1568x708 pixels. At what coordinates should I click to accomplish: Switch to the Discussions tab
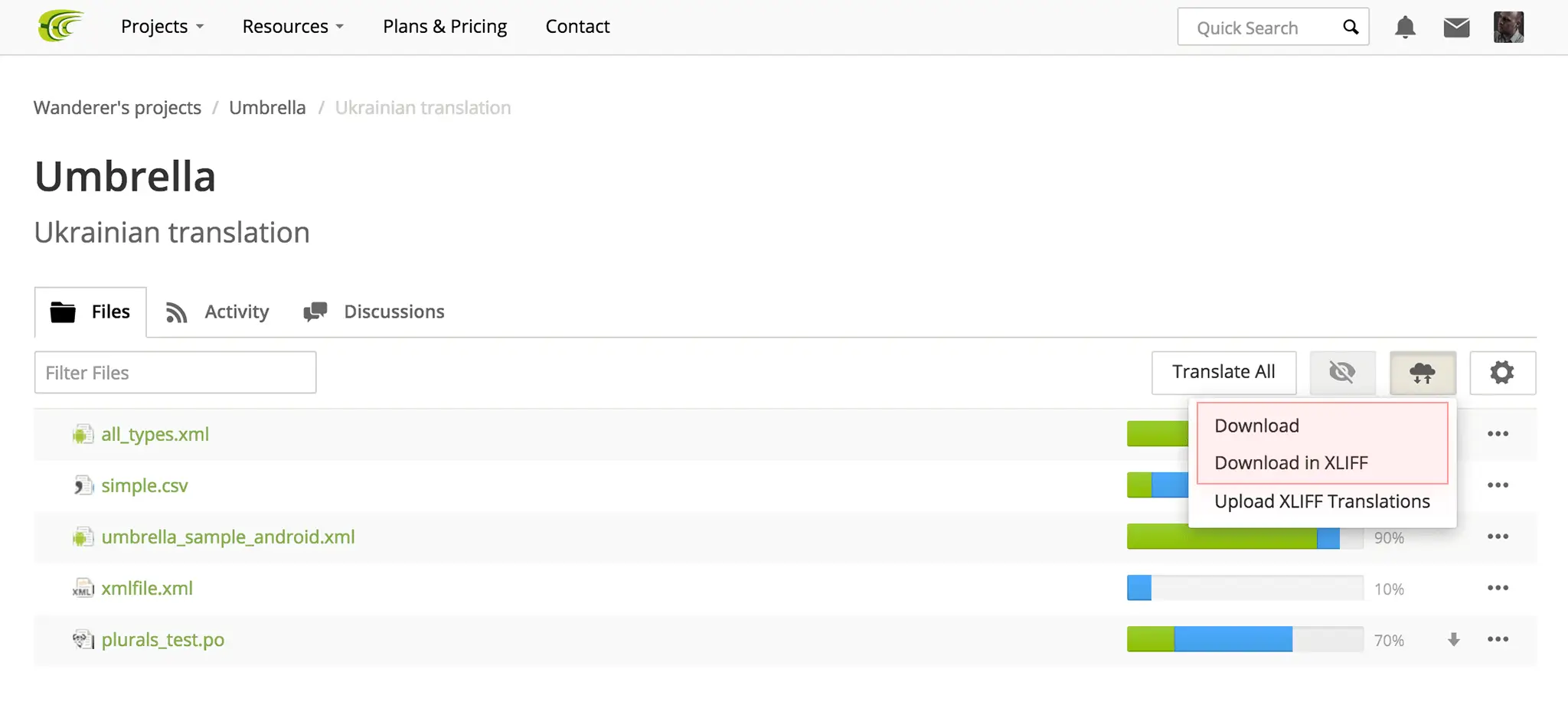tap(374, 312)
